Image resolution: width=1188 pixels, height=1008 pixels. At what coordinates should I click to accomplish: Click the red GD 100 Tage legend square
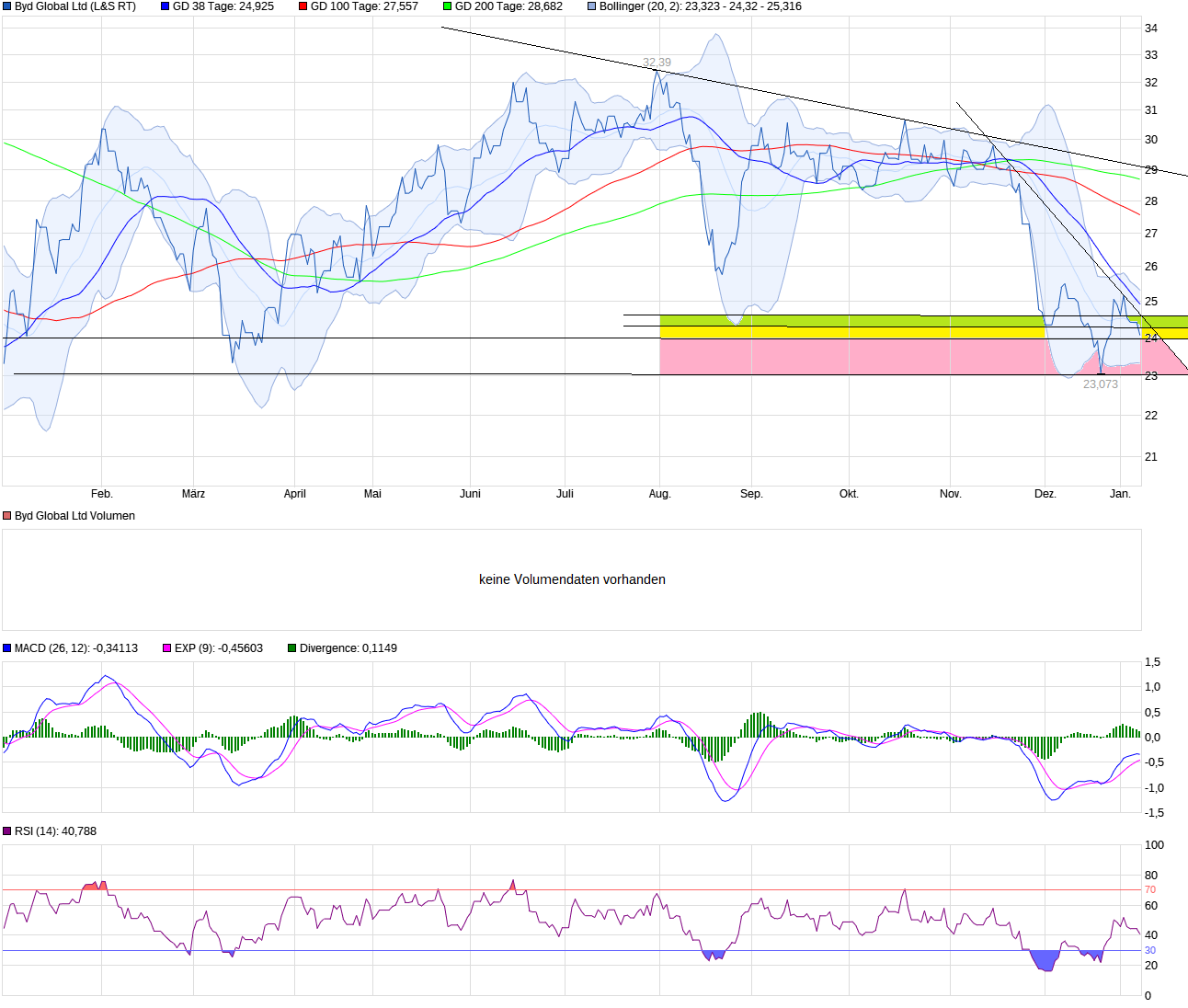pyautogui.click(x=303, y=6)
